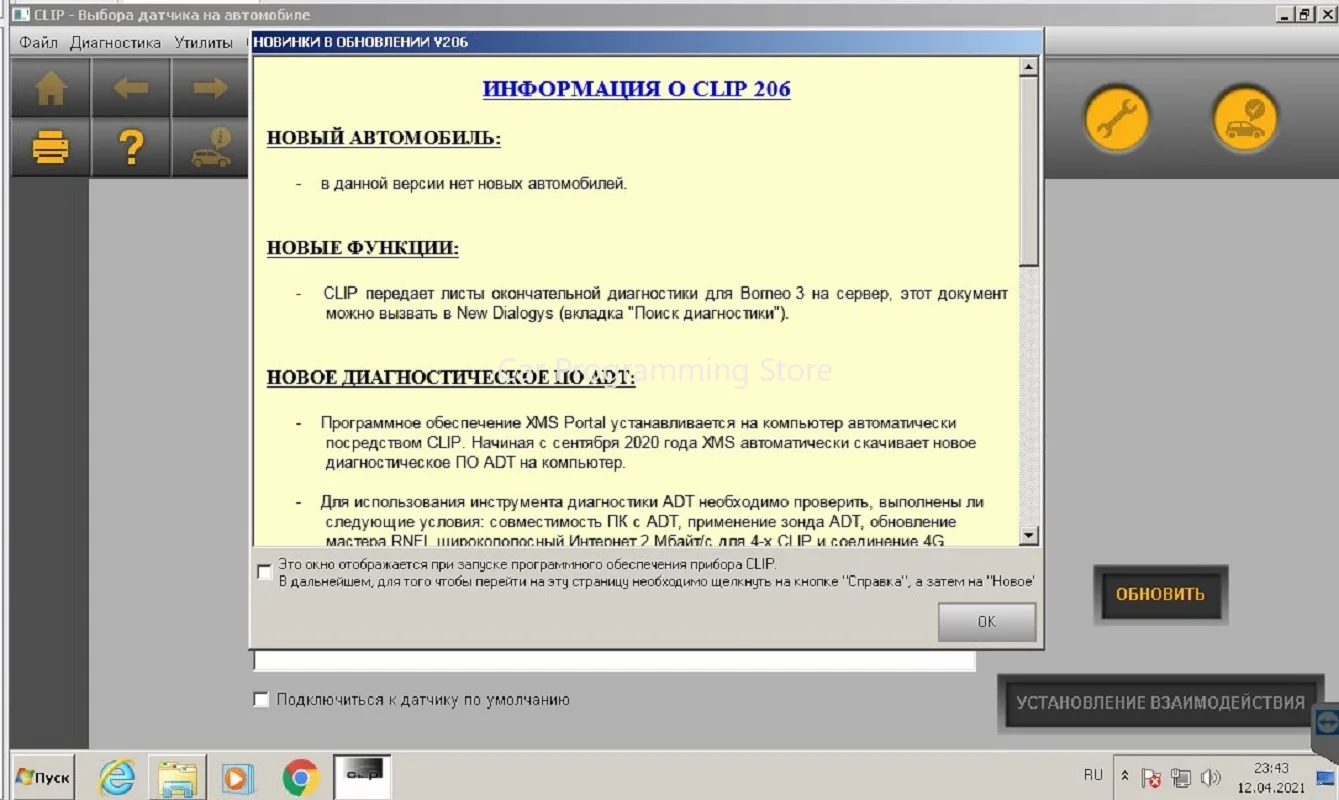Image resolution: width=1339 pixels, height=800 pixels.
Task: Click the Home icon in CLIP toolbar
Action: pyautogui.click(x=51, y=88)
